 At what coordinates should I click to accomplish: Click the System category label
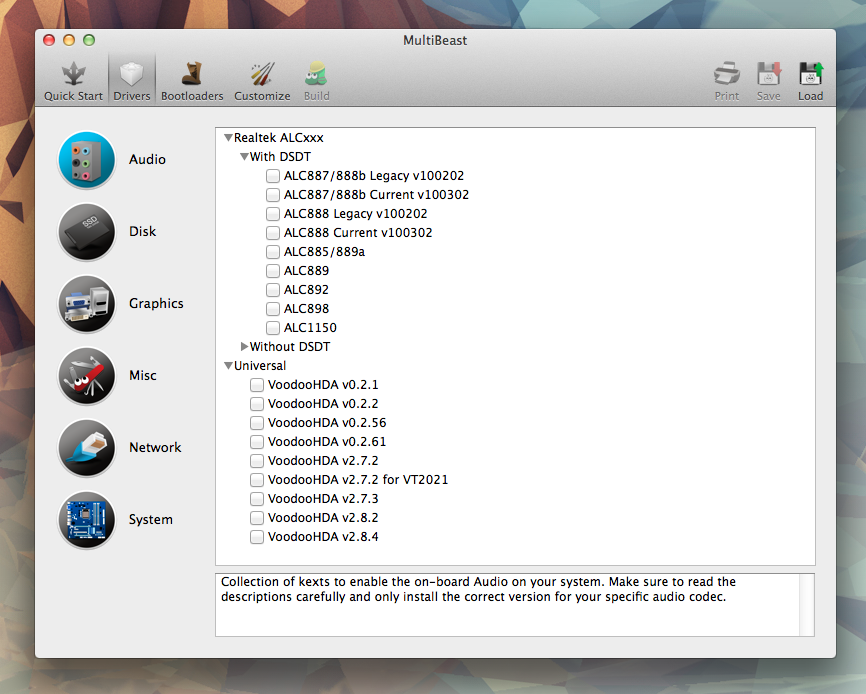[x=151, y=520]
